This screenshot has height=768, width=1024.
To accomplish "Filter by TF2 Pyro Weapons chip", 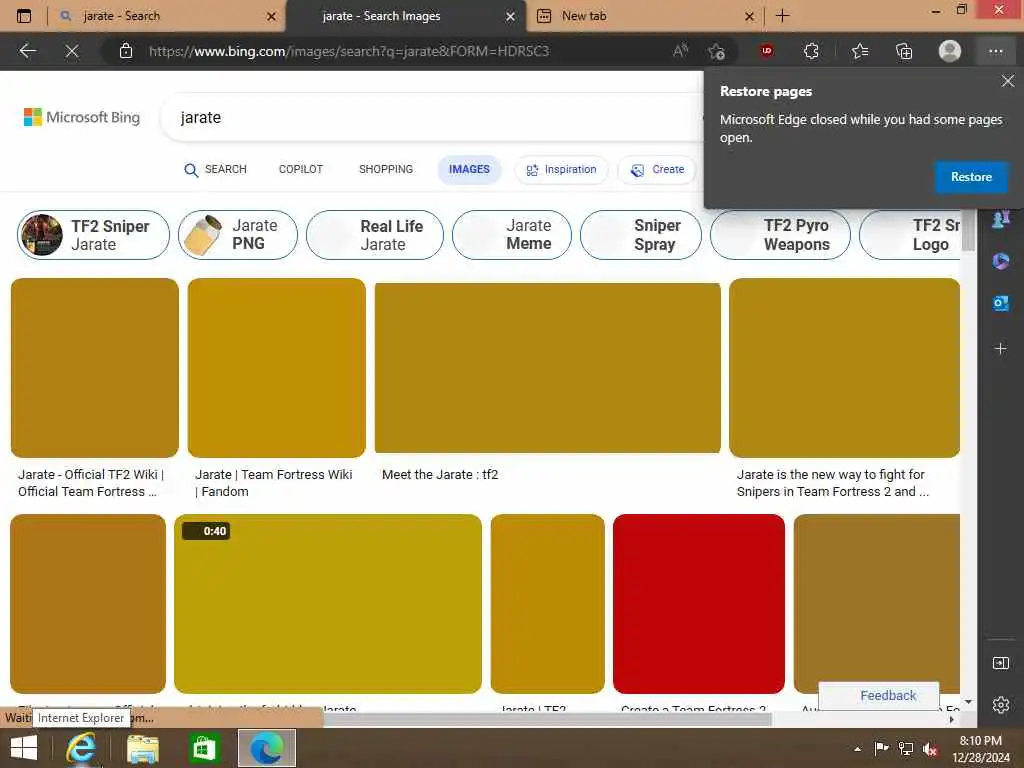I will click(x=780, y=234).
